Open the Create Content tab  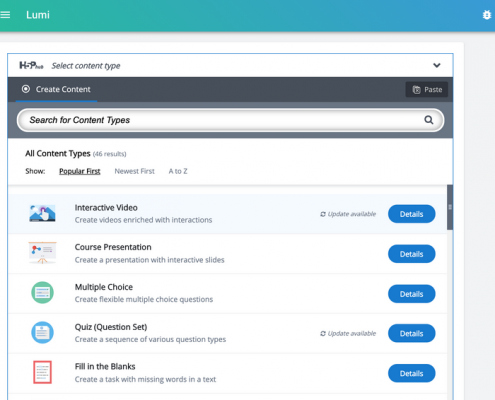point(56,89)
